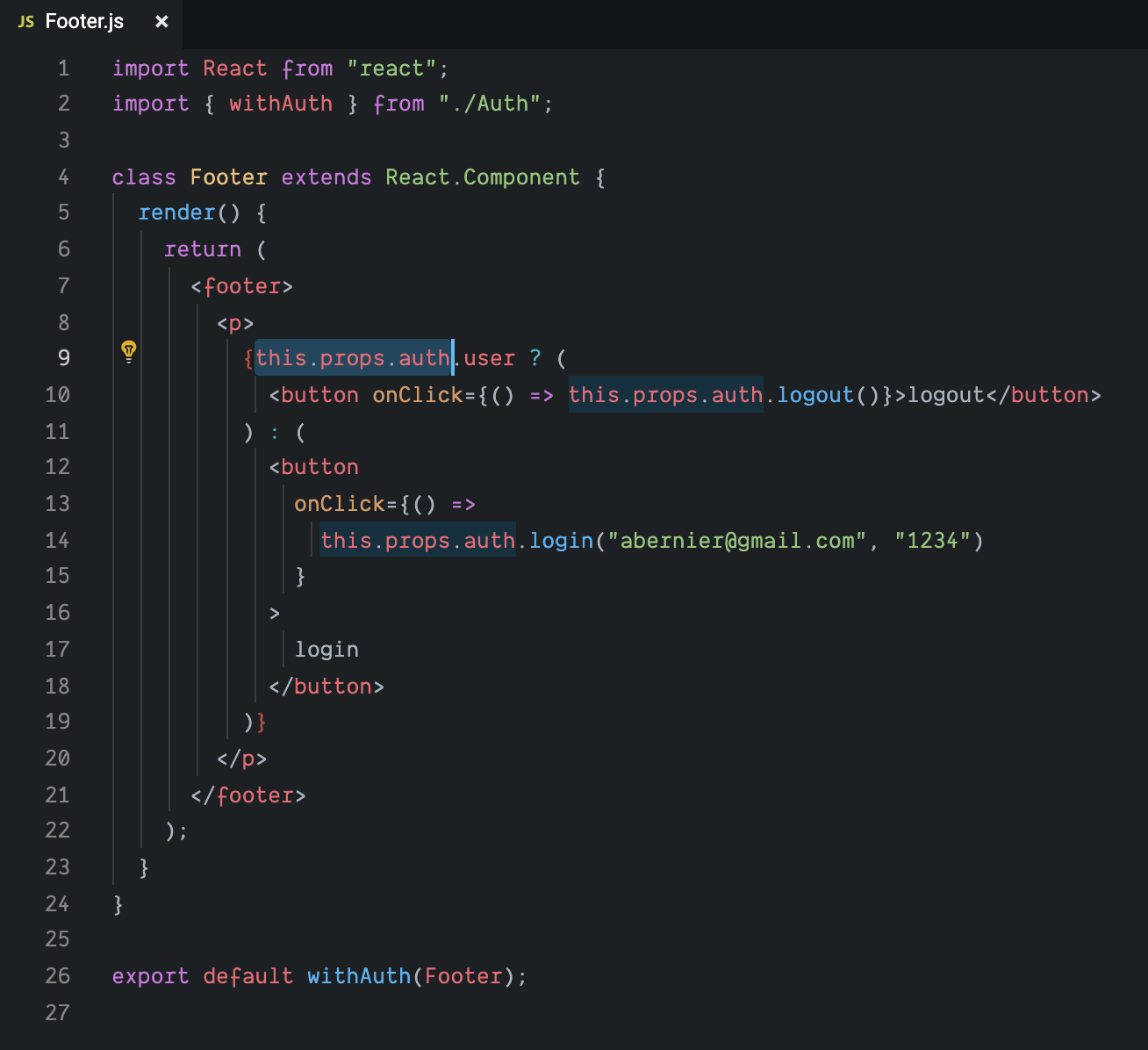Click React.Component in class declaration

(483, 177)
